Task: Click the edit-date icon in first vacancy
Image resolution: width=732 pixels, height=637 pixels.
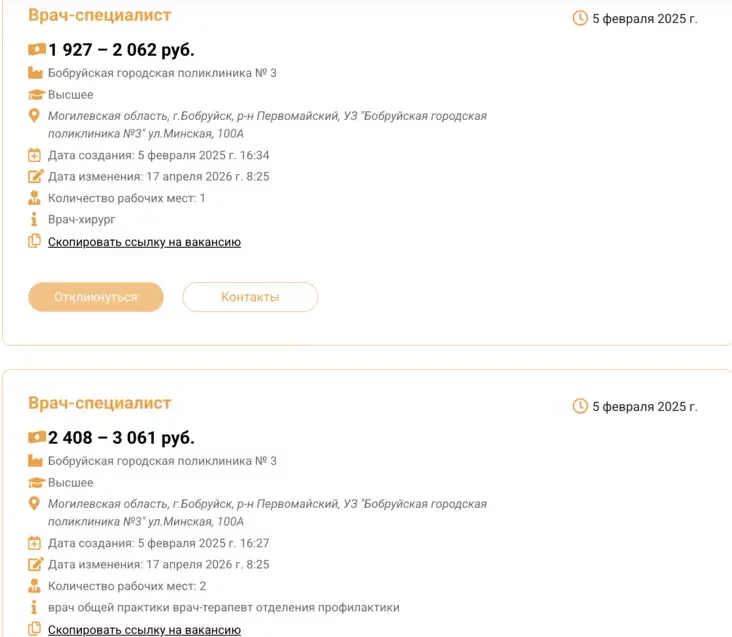Action: click(35, 177)
